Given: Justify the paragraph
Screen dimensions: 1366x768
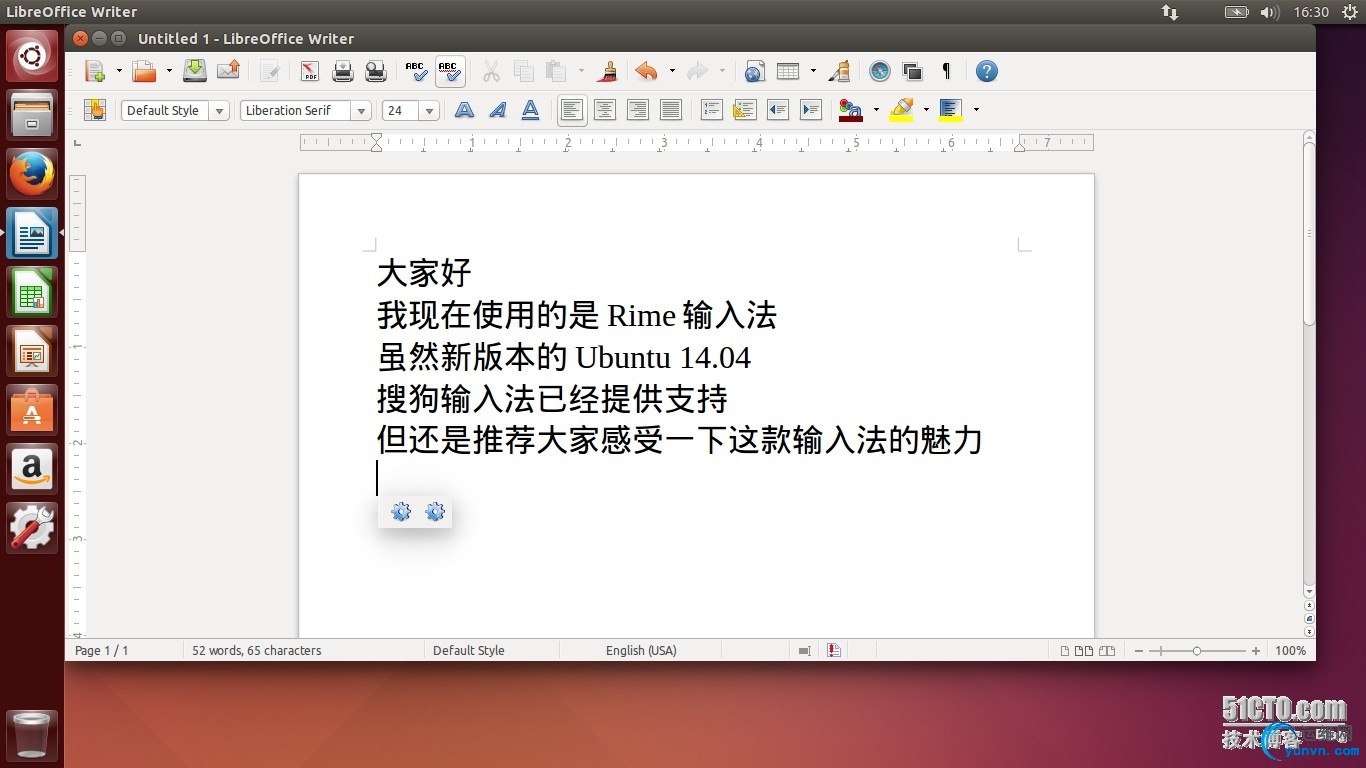Looking at the screenshot, I should click(671, 110).
